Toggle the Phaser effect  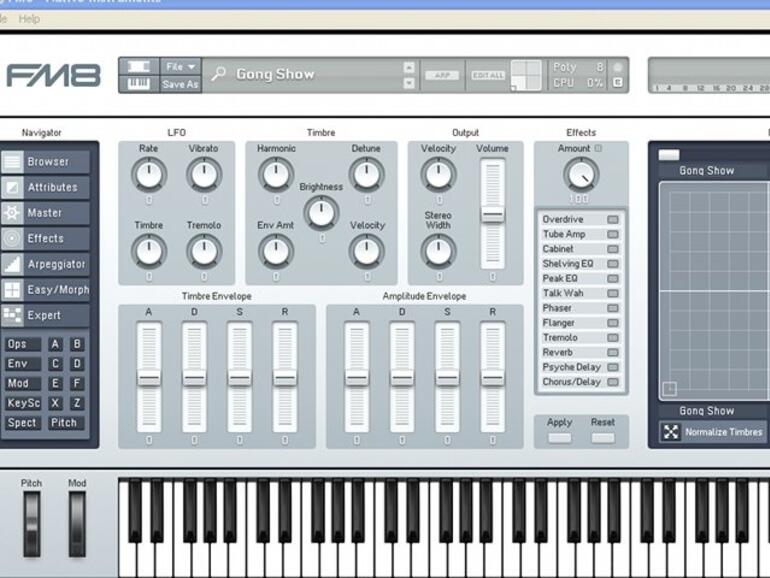pos(613,308)
